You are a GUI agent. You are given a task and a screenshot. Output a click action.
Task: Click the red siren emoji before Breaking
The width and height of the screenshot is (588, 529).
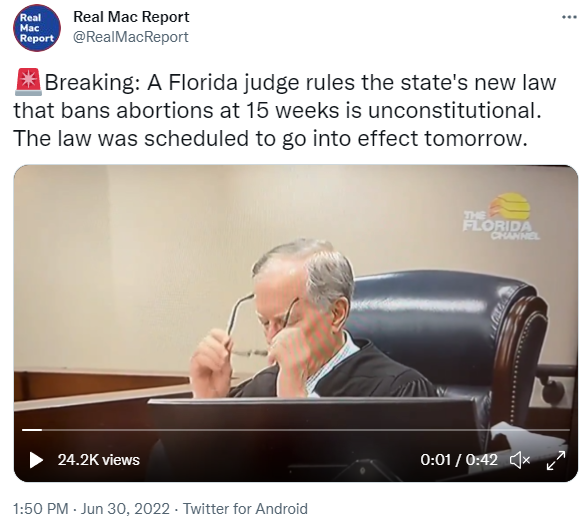point(28,82)
